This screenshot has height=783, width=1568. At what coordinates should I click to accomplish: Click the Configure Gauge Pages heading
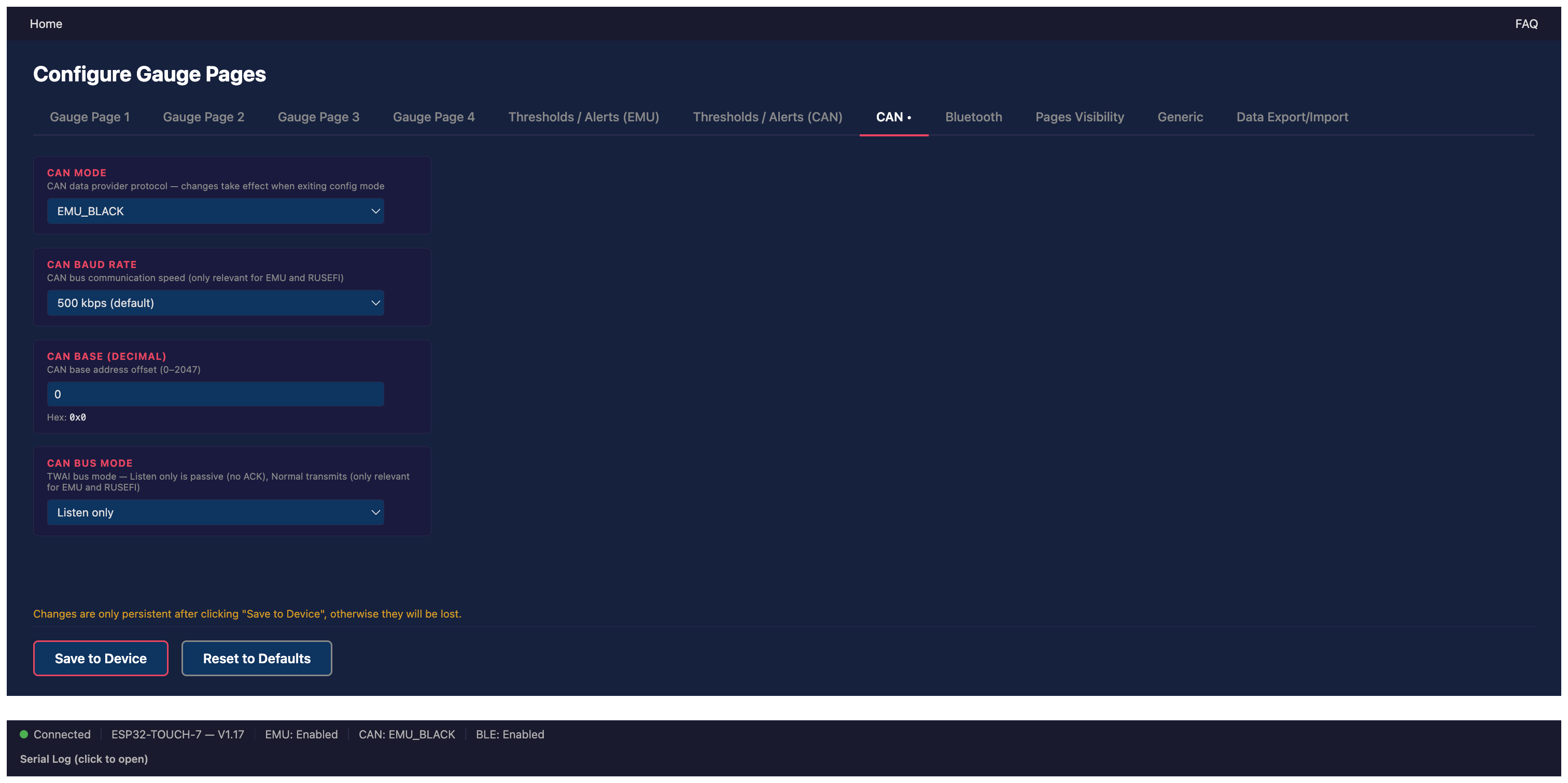[149, 74]
